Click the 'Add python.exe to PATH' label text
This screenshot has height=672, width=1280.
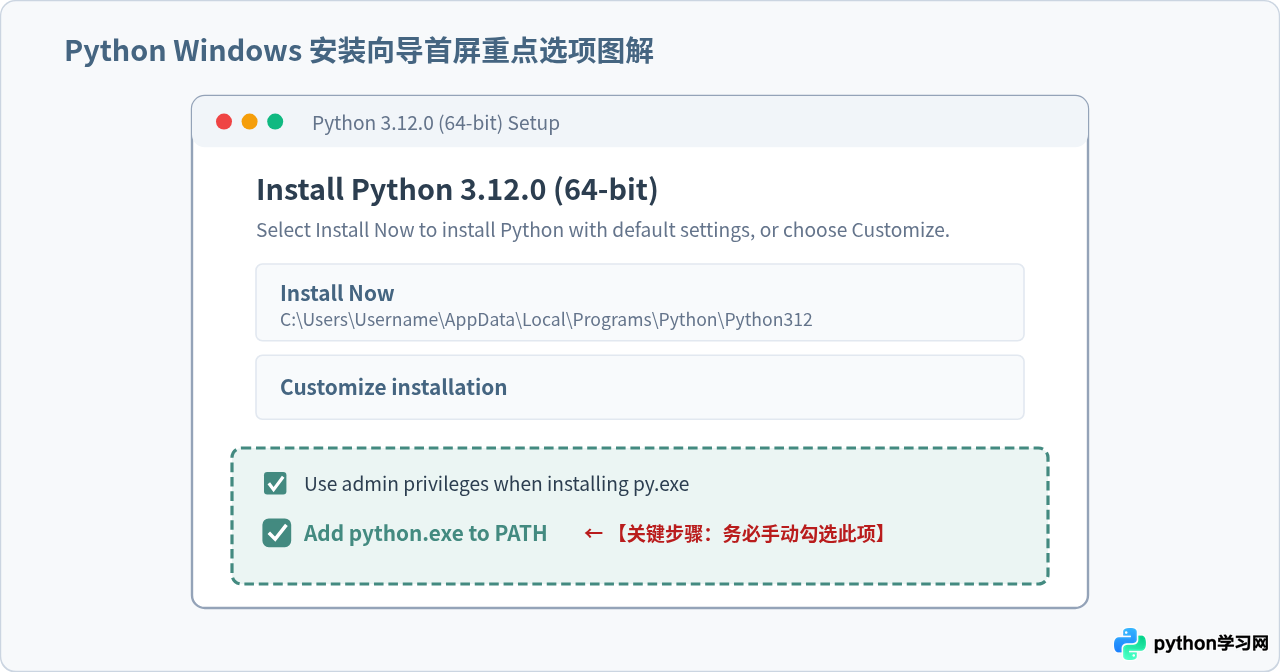tap(425, 533)
